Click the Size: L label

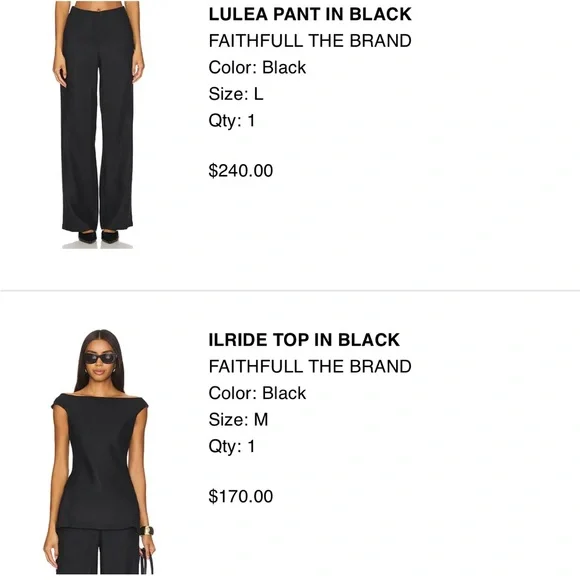(x=236, y=94)
